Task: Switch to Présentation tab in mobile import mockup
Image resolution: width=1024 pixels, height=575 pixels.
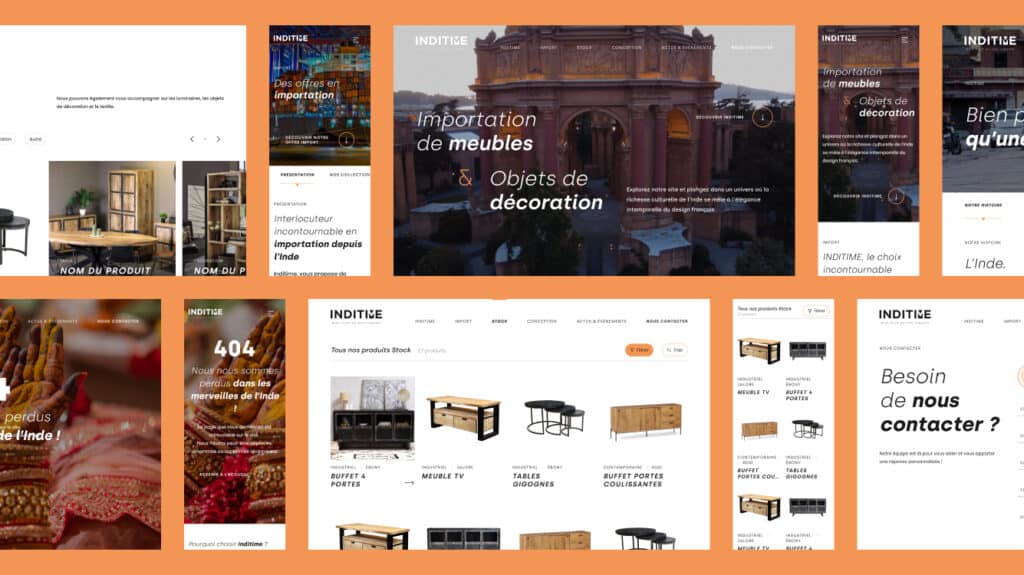Action: pyautogui.click(x=297, y=175)
